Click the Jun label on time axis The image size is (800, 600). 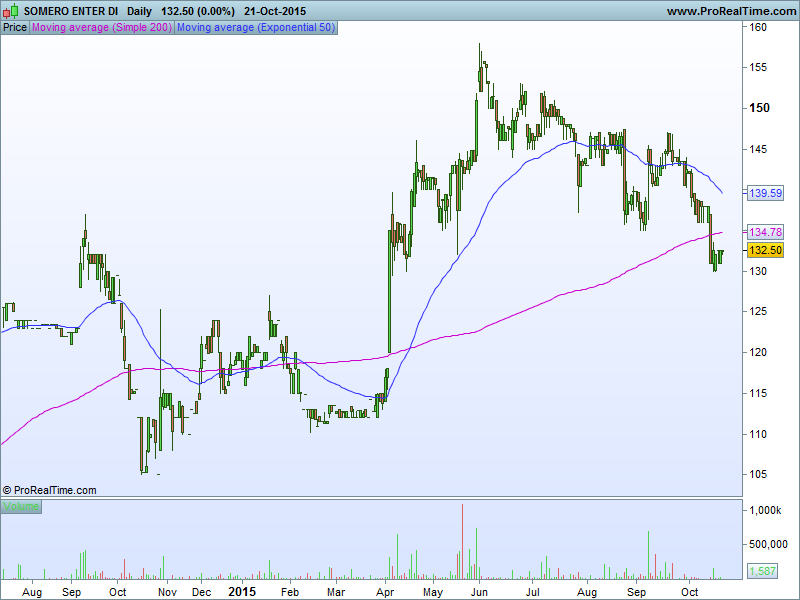pos(479,592)
